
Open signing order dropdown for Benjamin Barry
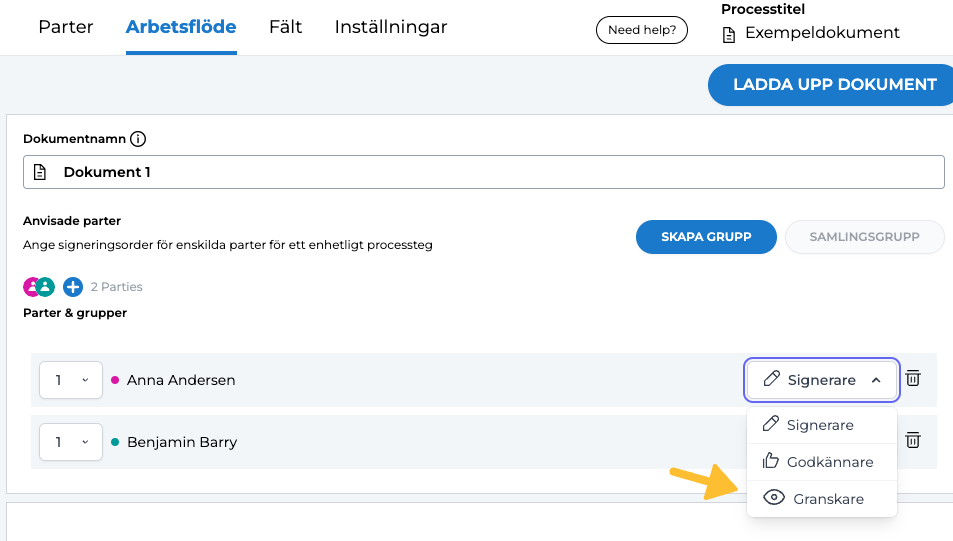[x=71, y=441]
